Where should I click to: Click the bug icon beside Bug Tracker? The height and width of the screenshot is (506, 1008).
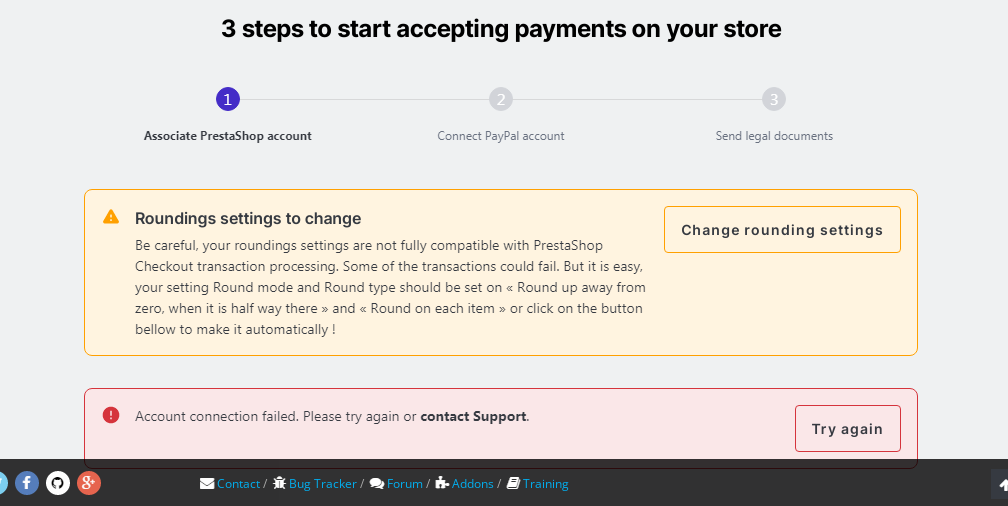[279, 484]
